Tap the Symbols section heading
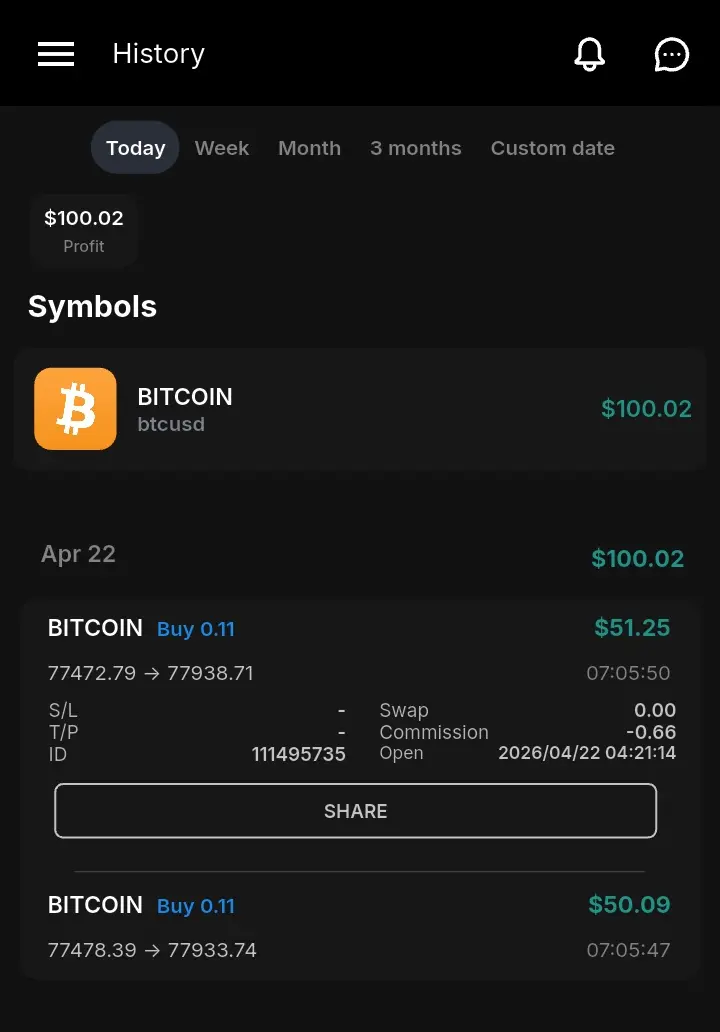This screenshot has height=1032, width=720. click(x=92, y=307)
